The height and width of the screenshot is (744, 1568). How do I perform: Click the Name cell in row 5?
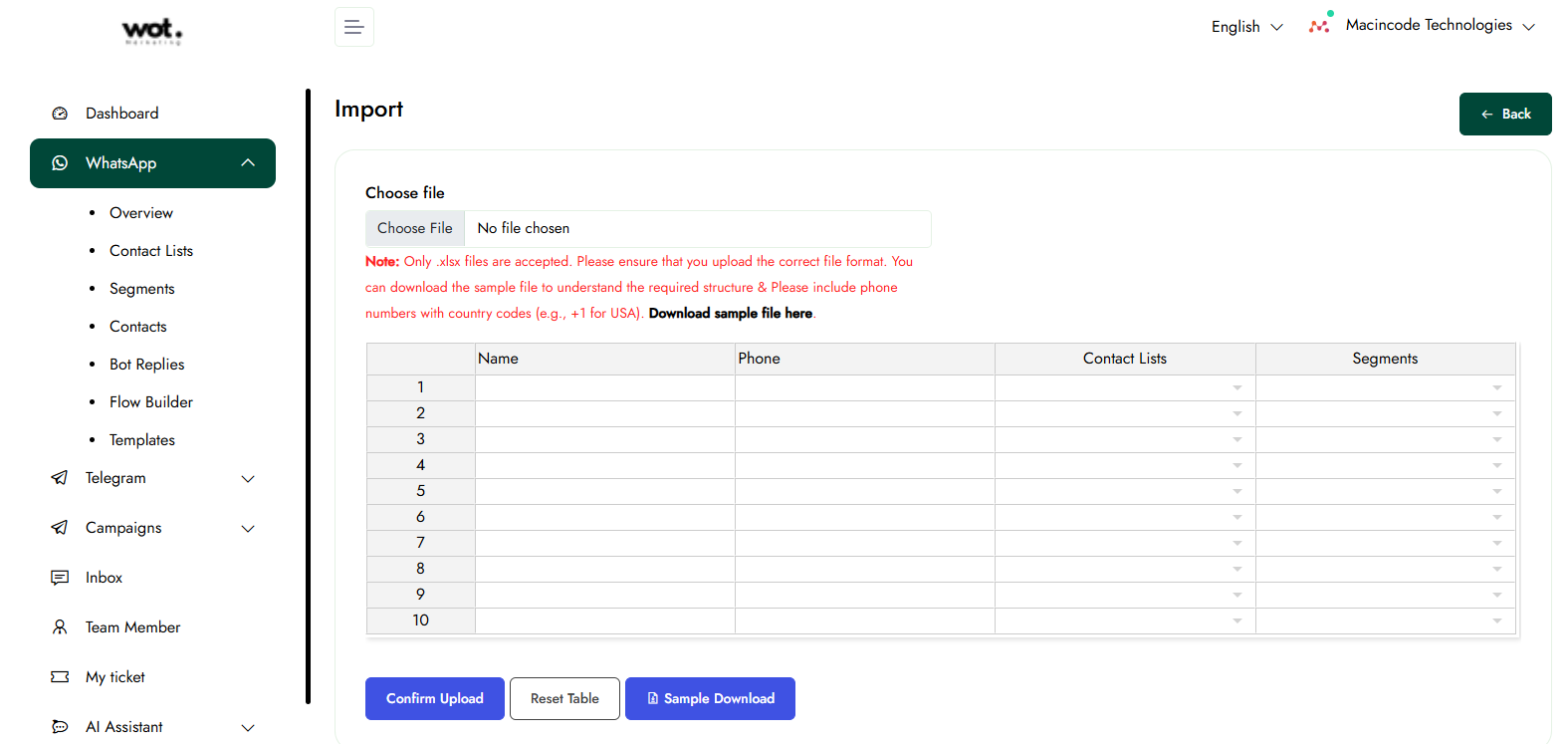pos(604,491)
